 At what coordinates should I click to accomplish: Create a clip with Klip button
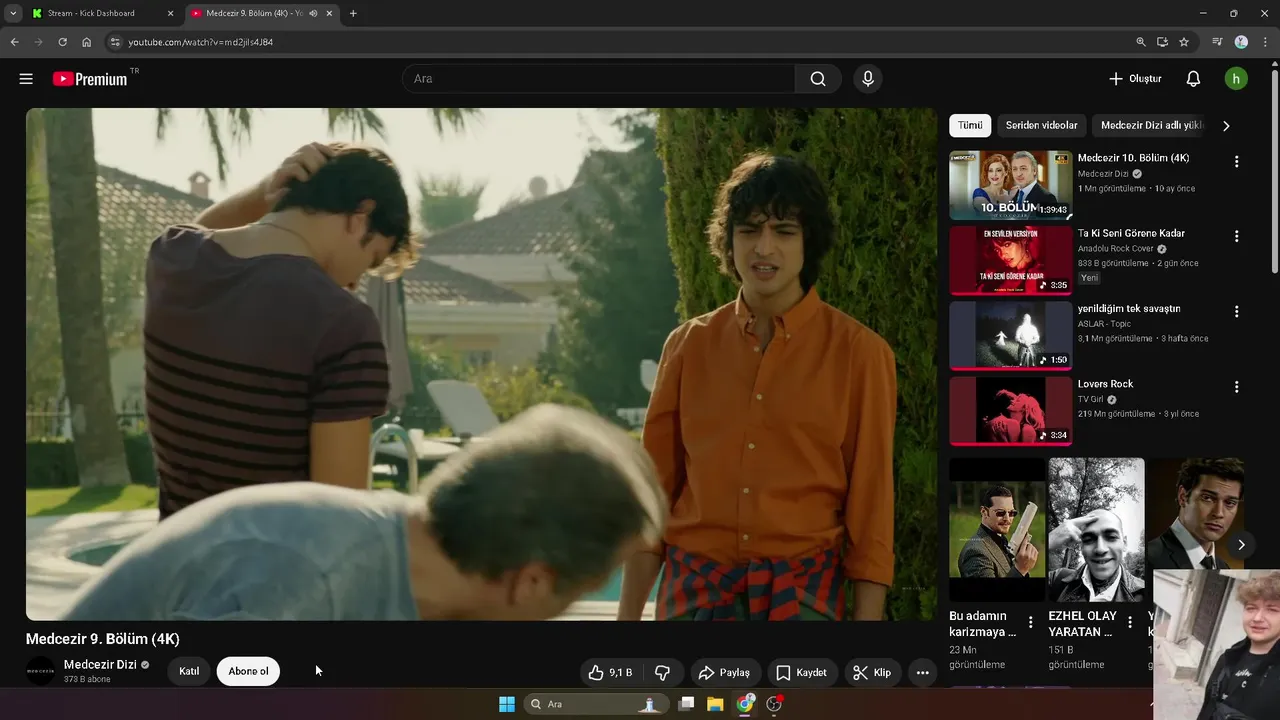pos(871,672)
